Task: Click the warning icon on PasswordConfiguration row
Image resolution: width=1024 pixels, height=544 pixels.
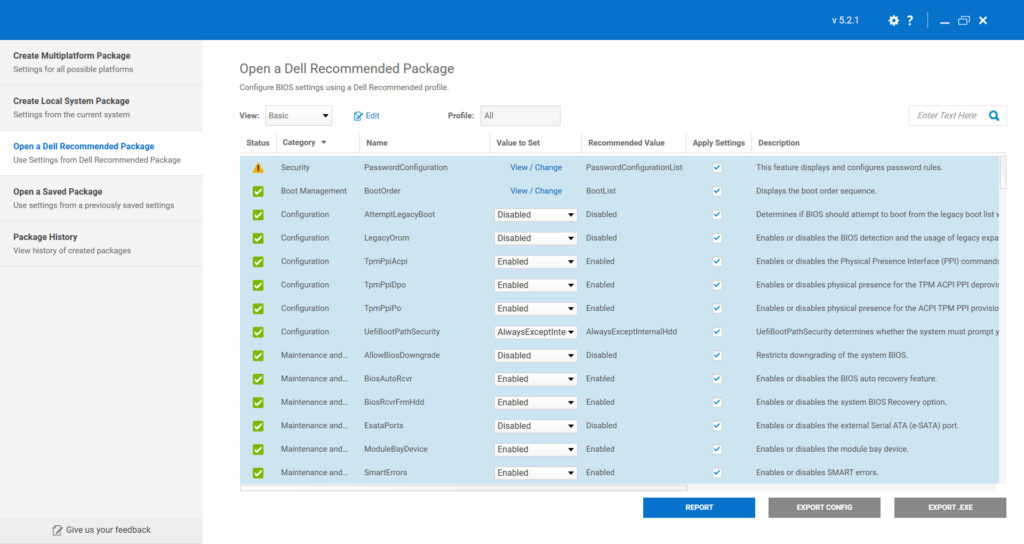Action: pos(258,168)
